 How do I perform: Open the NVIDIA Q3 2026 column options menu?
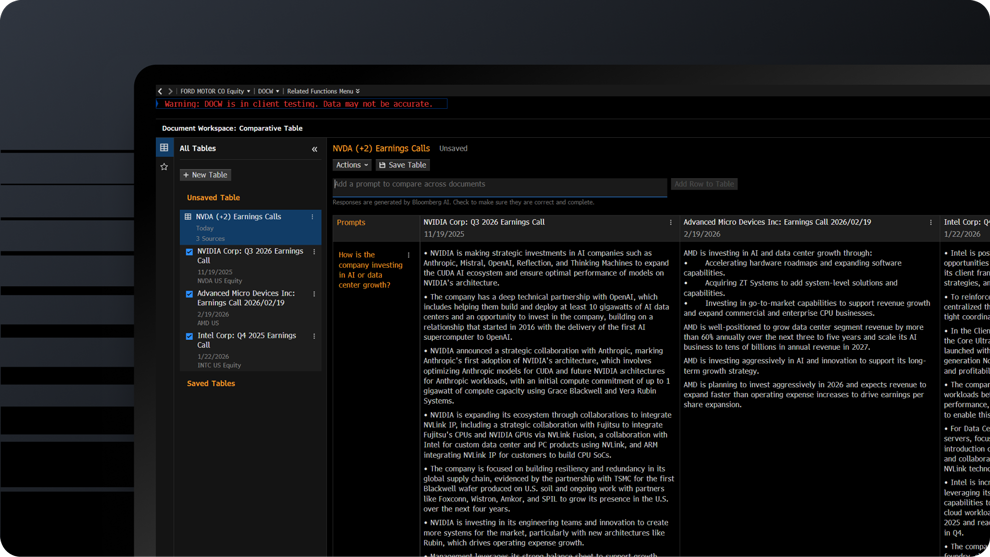click(x=671, y=223)
